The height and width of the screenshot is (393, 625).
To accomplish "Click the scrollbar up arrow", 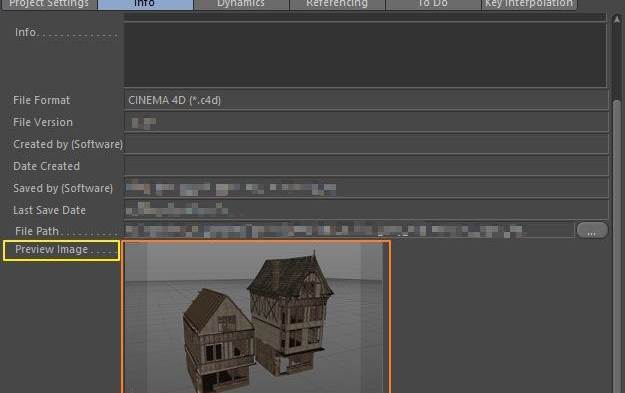I will (x=617, y=19).
